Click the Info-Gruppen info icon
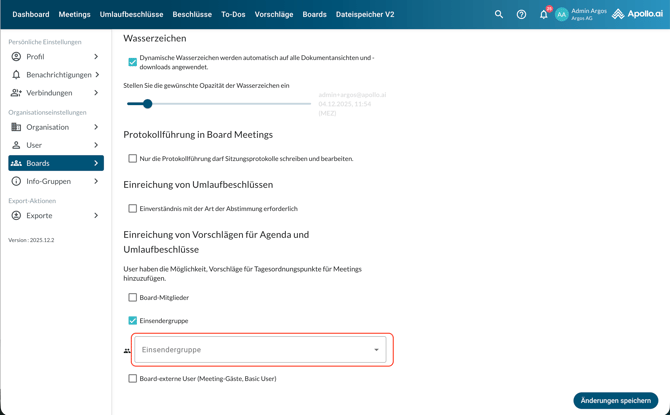 pos(16,181)
